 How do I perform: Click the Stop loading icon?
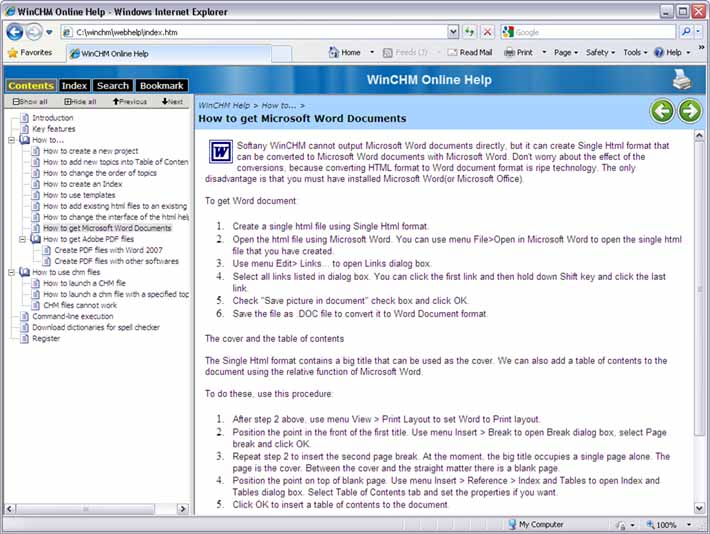[x=487, y=32]
